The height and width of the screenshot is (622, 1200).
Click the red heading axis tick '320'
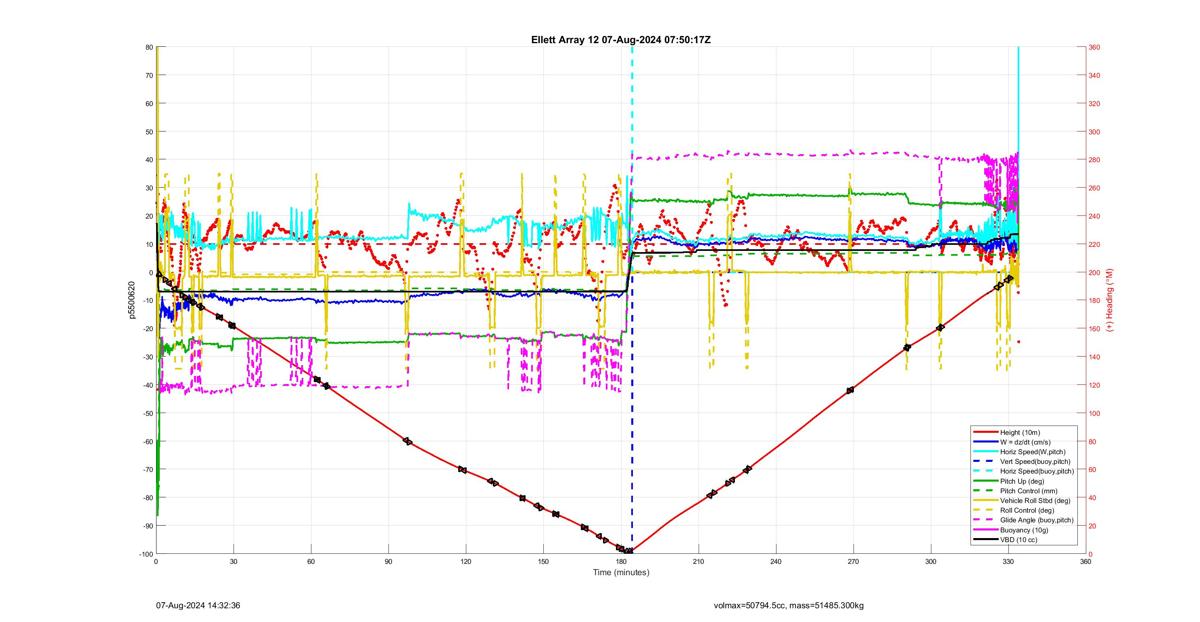click(1095, 104)
